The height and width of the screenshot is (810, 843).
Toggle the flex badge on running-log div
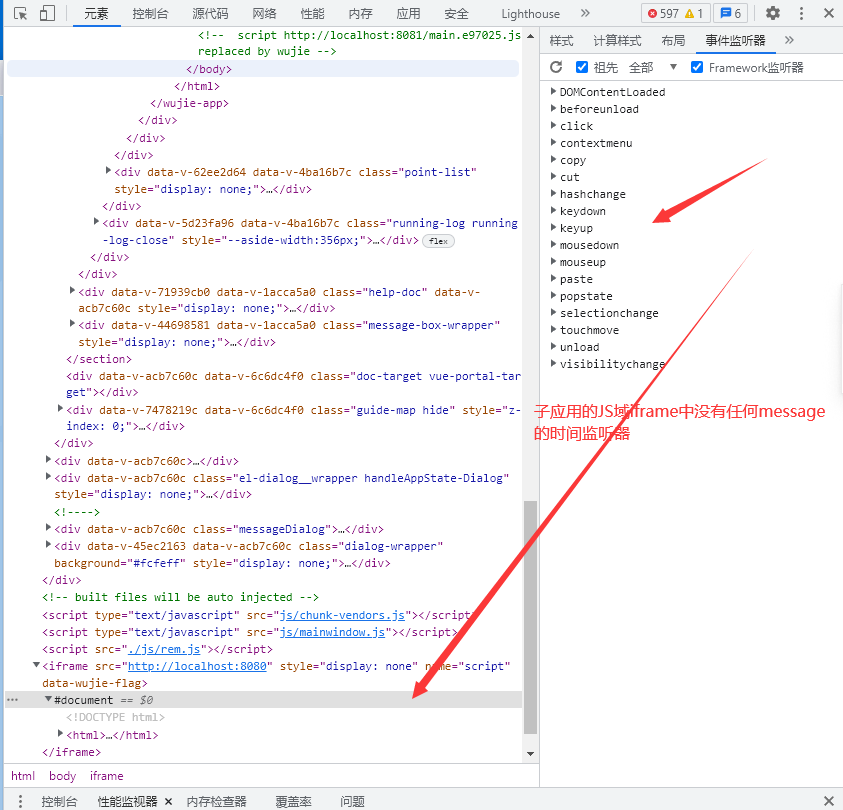(438, 240)
